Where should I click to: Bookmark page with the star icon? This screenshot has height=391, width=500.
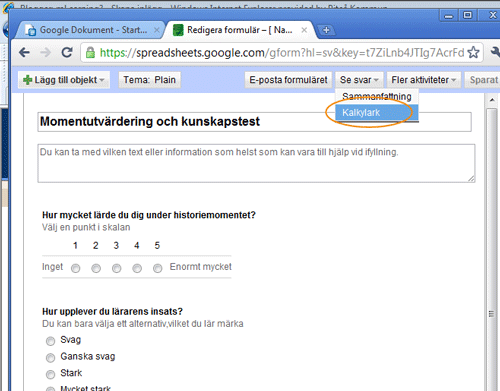coord(473,52)
